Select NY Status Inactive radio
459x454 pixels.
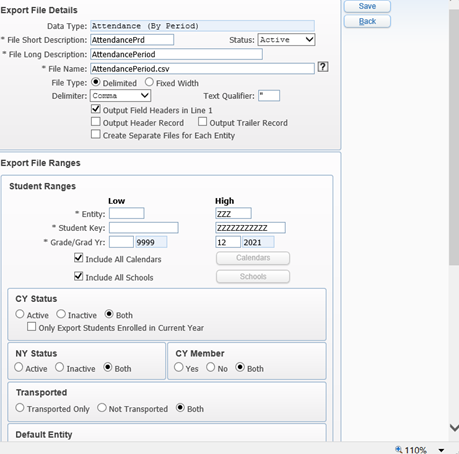pos(59,367)
